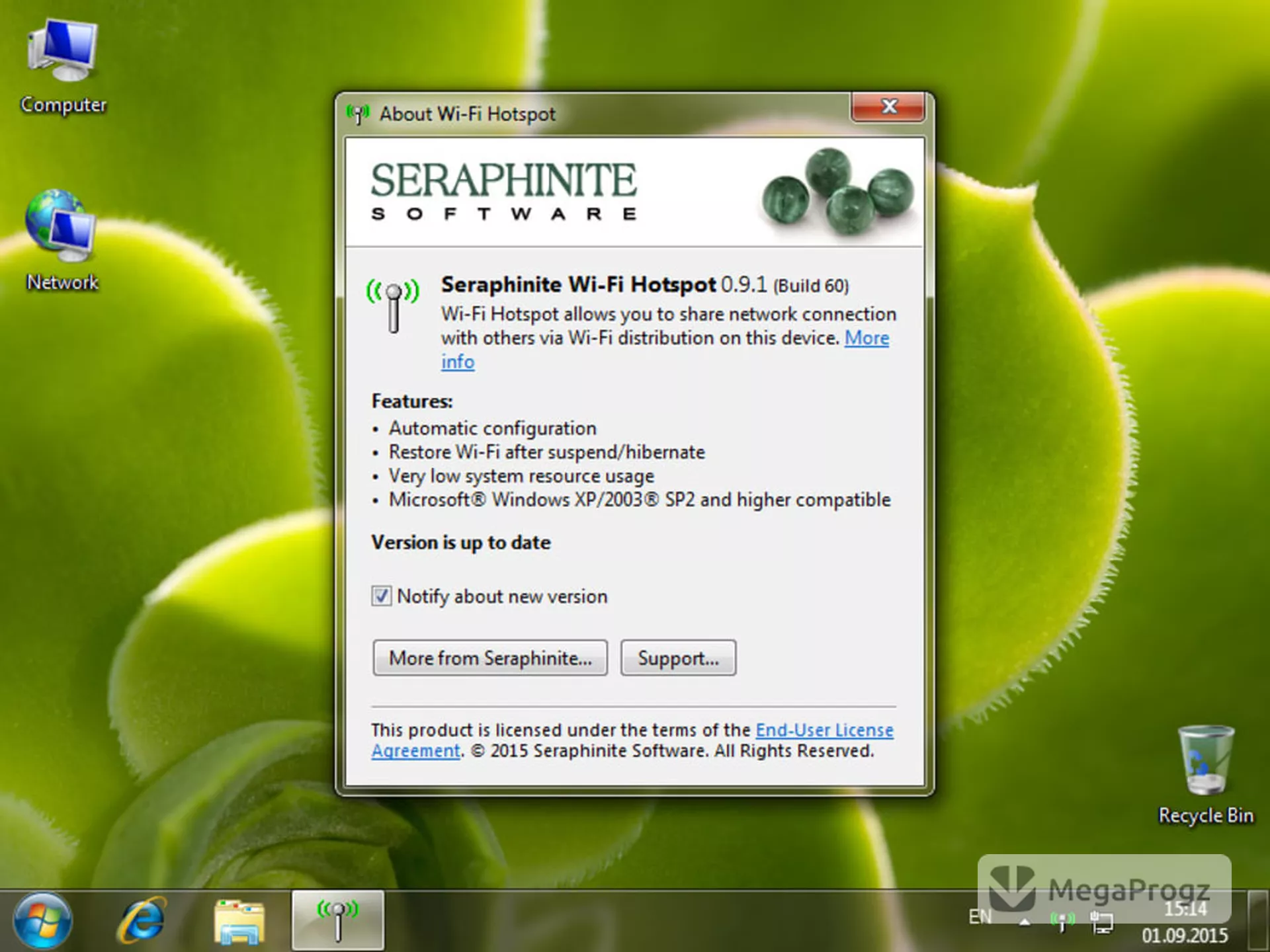The height and width of the screenshot is (952, 1270).
Task: Click the antenna icon in dialog title bar
Action: click(358, 114)
